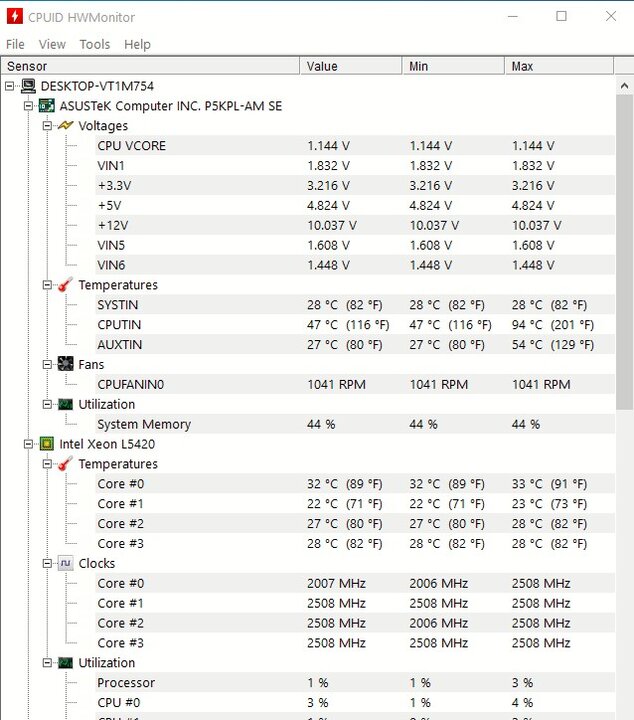Collapse the Xeon Temperatures group
634x720 pixels.
pos(47,464)
